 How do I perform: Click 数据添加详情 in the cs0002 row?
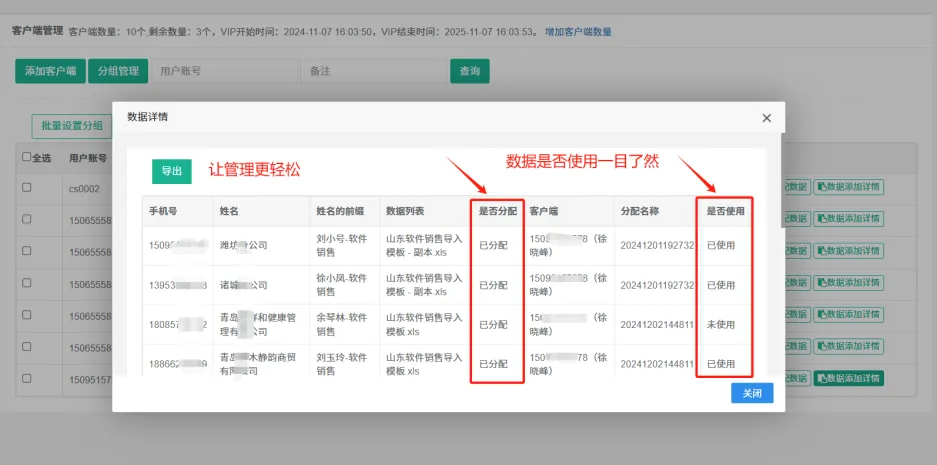click(849, 186)
